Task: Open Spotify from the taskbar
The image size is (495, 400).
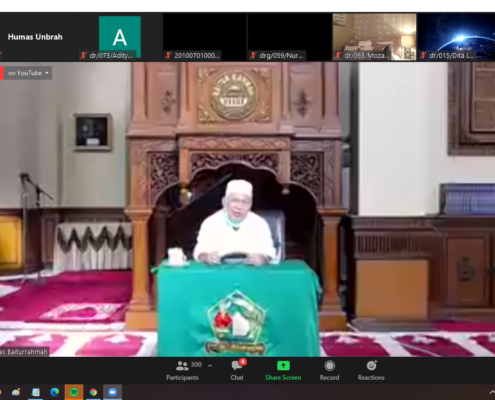Action: pos(74,392)
